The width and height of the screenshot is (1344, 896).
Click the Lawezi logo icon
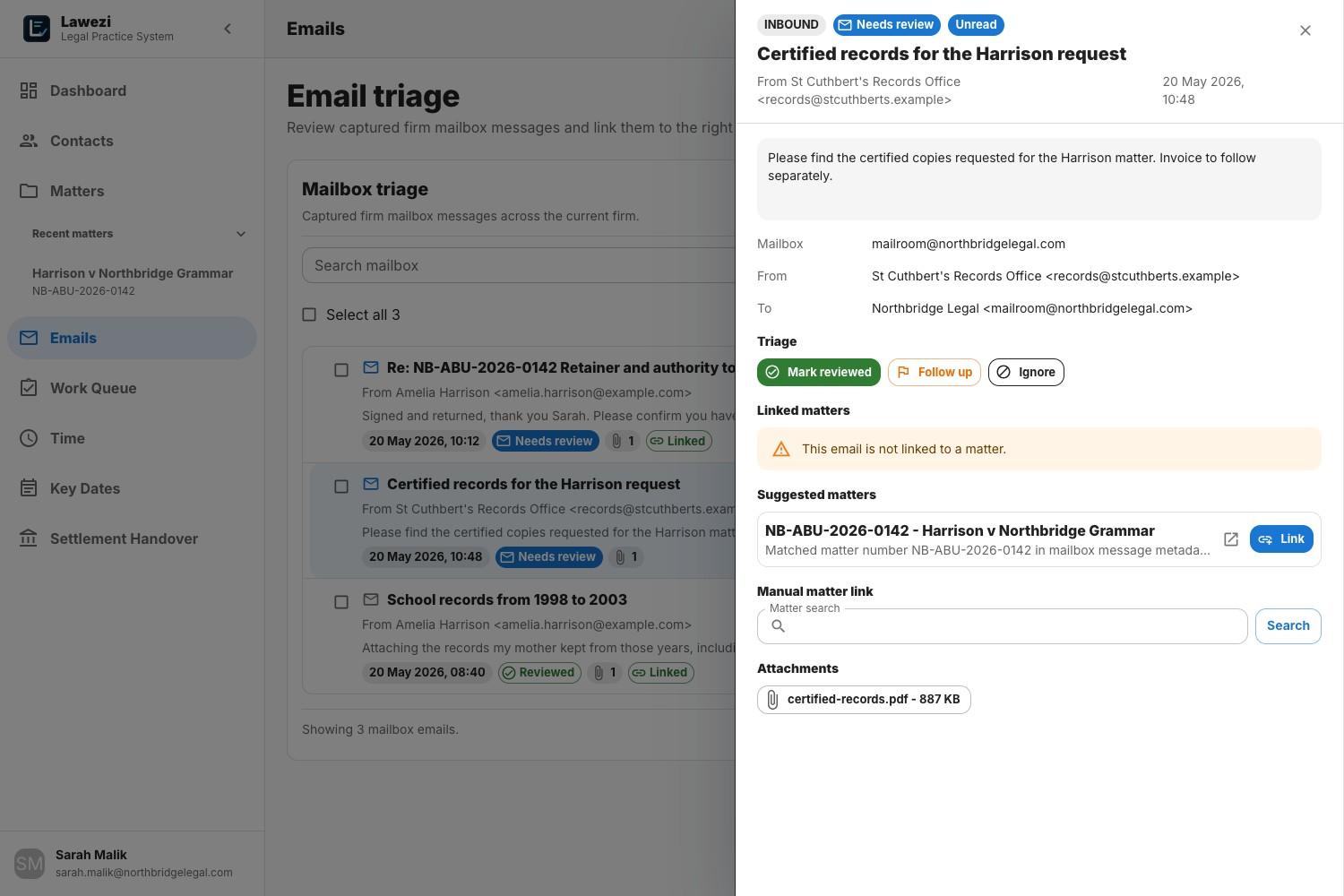[x=37, y=29]
